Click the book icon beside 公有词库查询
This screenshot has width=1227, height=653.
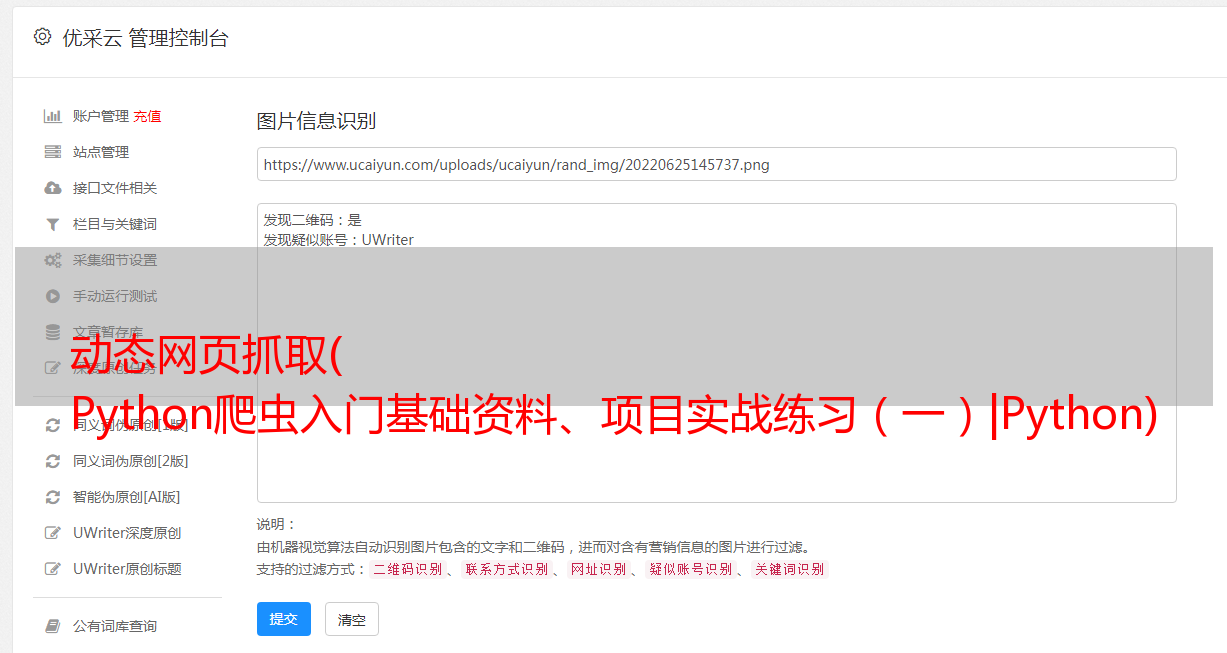point(53,626)
